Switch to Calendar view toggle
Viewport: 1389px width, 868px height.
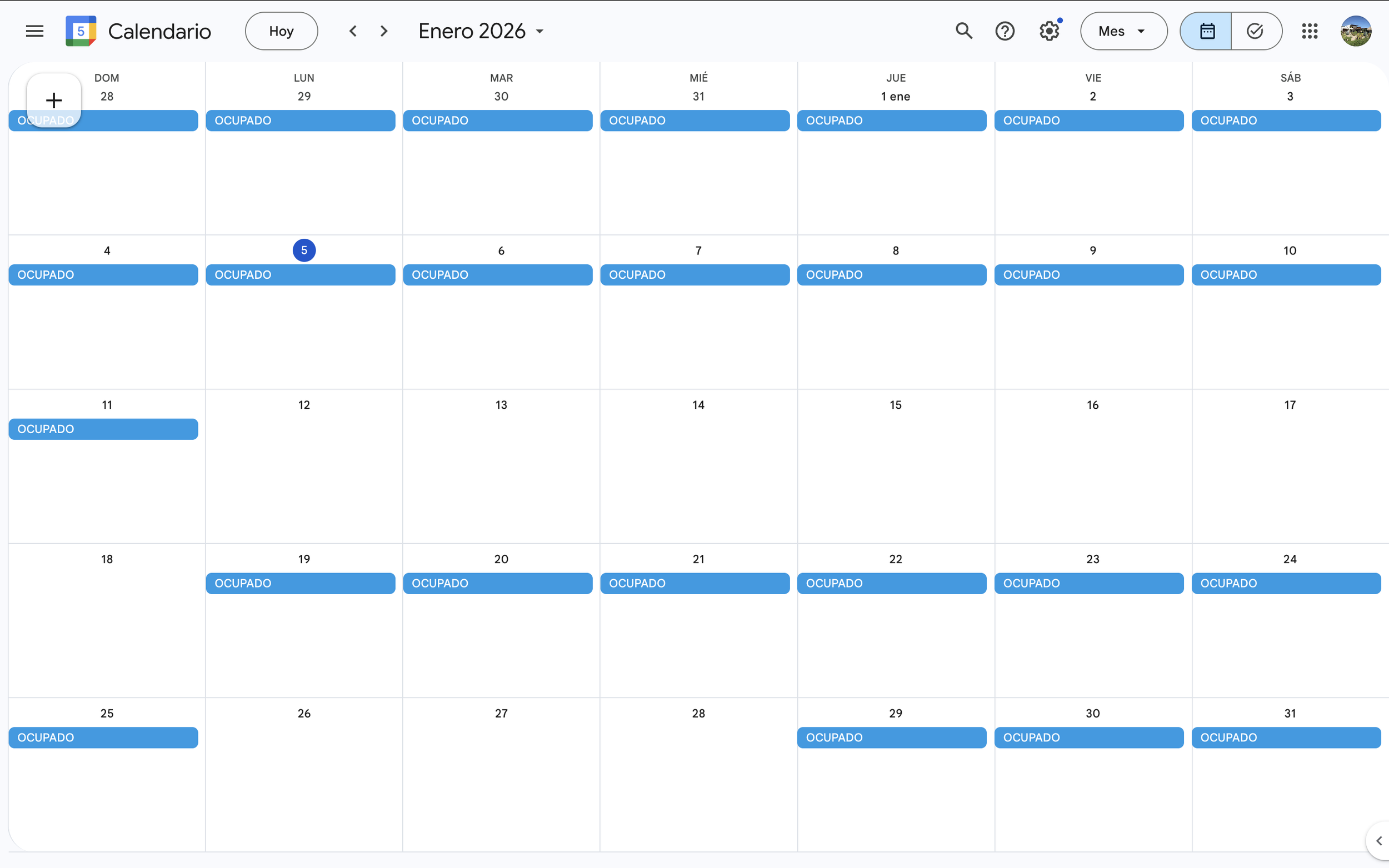1206,31
